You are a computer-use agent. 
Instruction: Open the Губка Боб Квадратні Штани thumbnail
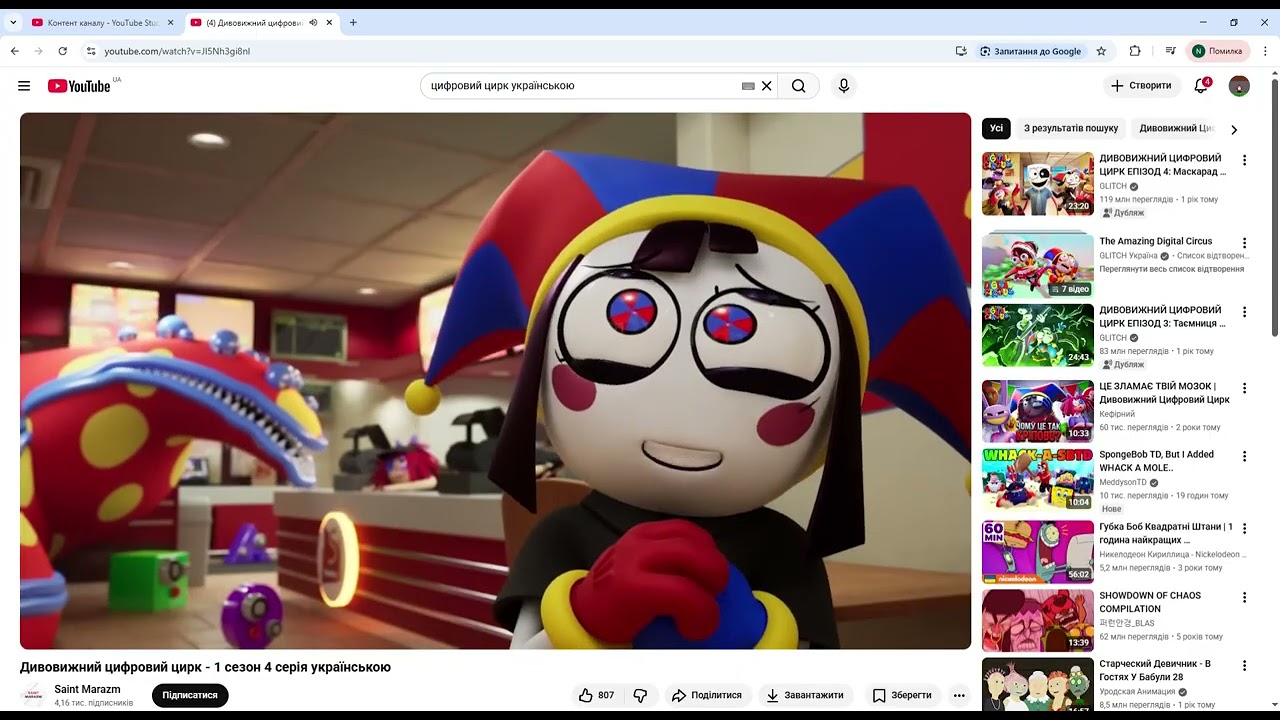coord(1038,552)
